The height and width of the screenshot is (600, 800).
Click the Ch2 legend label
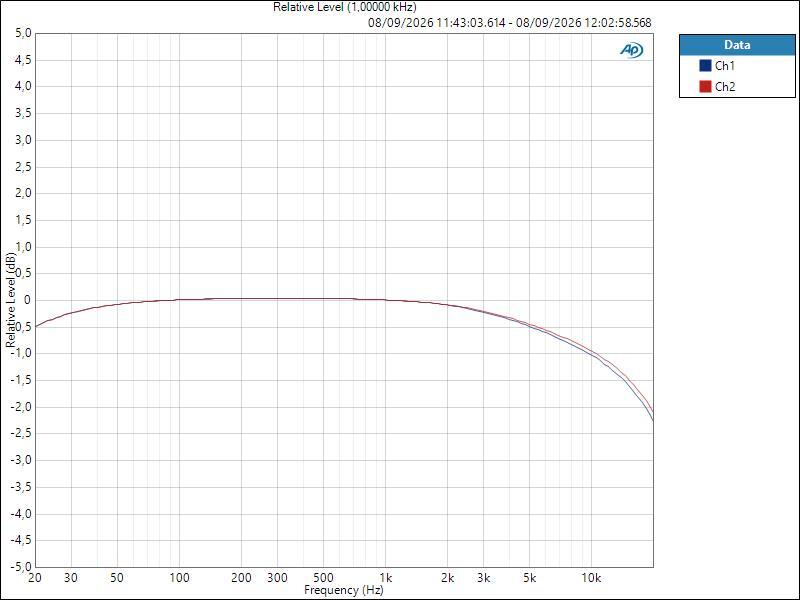724,87
